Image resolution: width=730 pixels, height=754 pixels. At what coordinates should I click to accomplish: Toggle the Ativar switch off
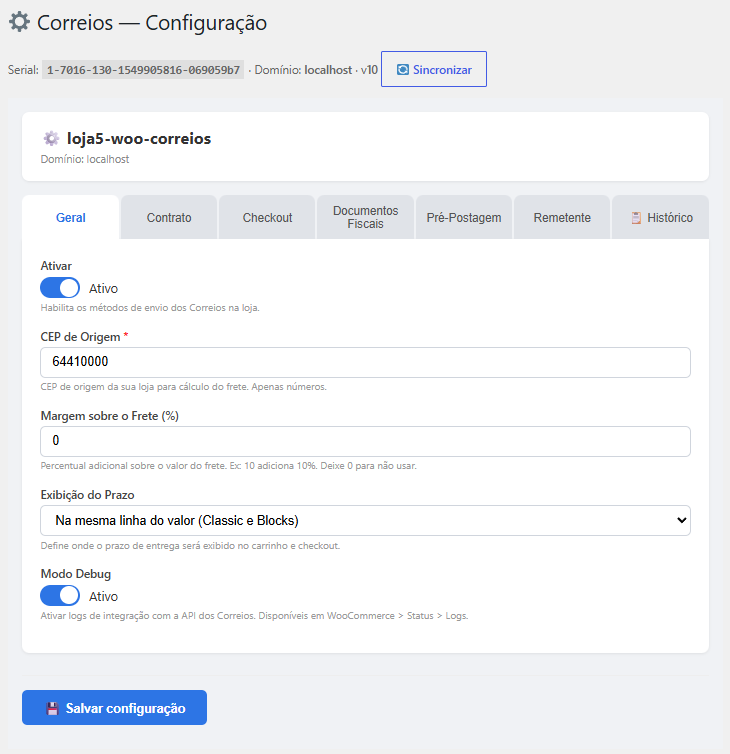(x=60, y=288)
